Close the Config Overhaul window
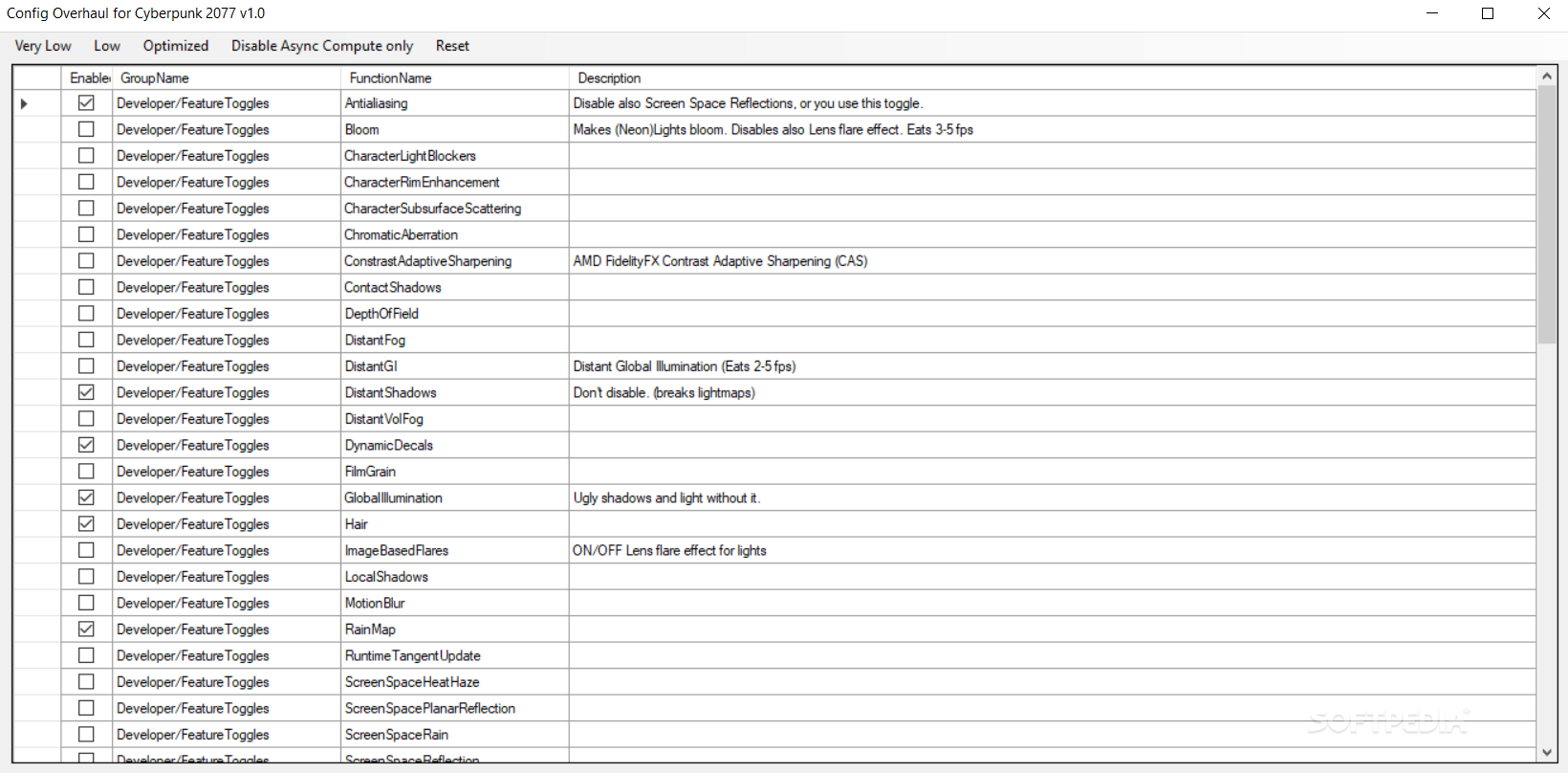Screen dimensions: 1568x773 pyautogui.click(x=1543, y=13)
